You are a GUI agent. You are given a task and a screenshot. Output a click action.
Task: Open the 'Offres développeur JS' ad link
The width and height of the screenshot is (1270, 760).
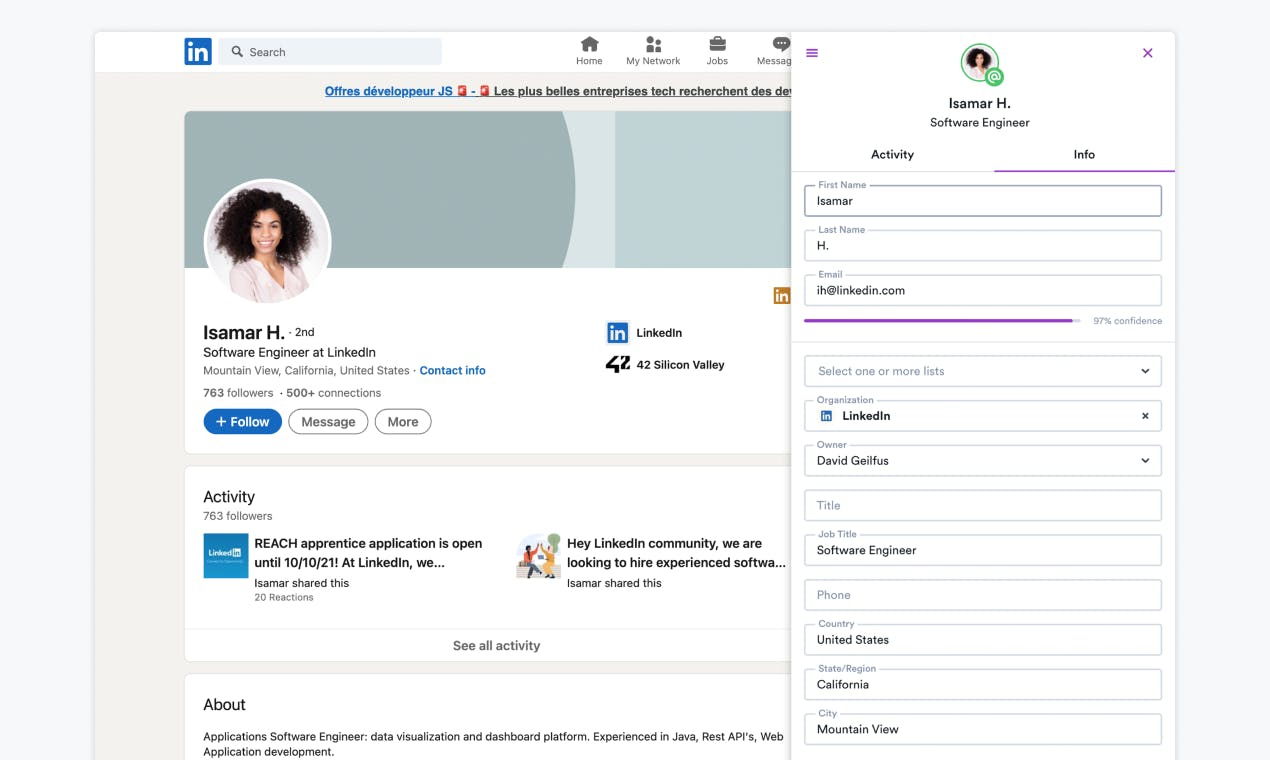coord(389,91)
